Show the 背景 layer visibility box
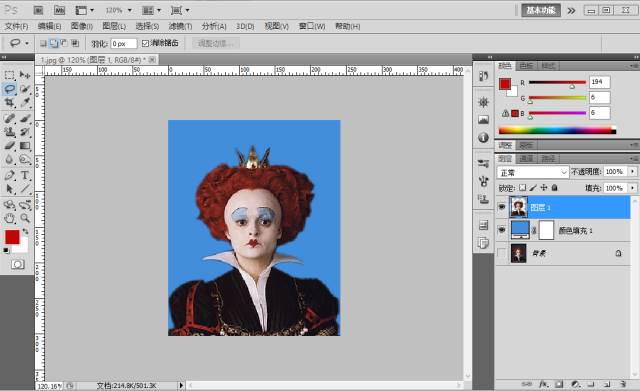The image size is (640, 391). click(502, 253)
